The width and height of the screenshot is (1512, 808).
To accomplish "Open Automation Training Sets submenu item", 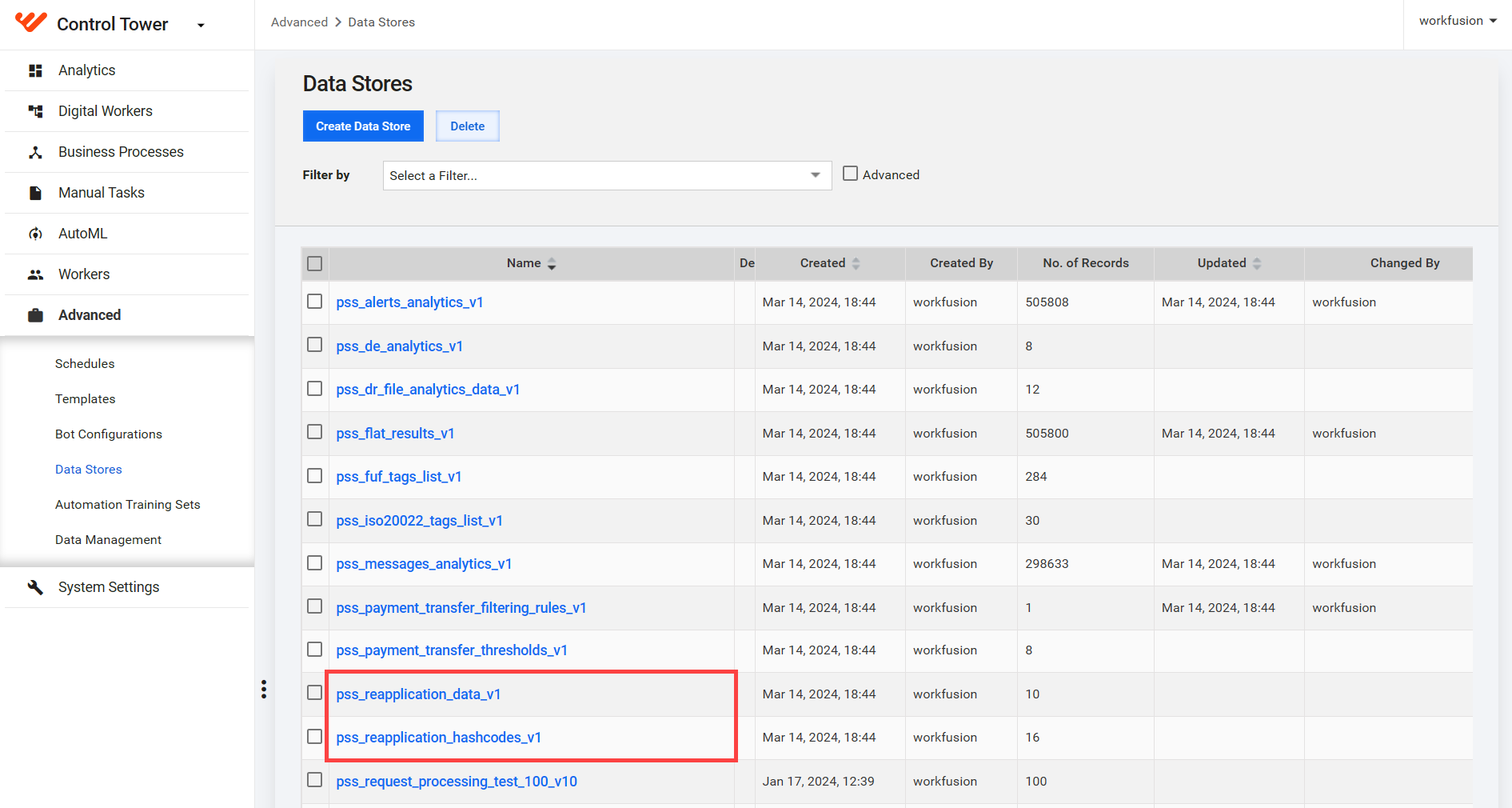I will pyautogui.click(x=128, y=505).
